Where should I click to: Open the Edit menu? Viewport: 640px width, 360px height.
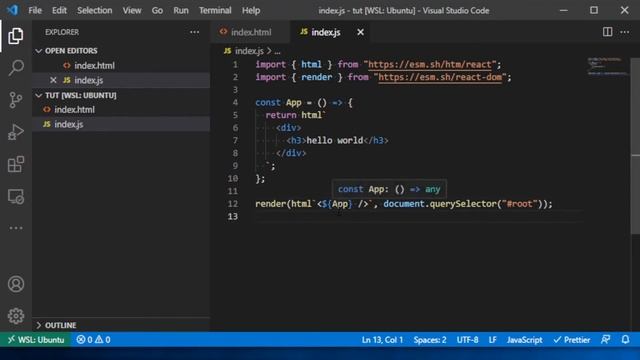pos(59,10)
